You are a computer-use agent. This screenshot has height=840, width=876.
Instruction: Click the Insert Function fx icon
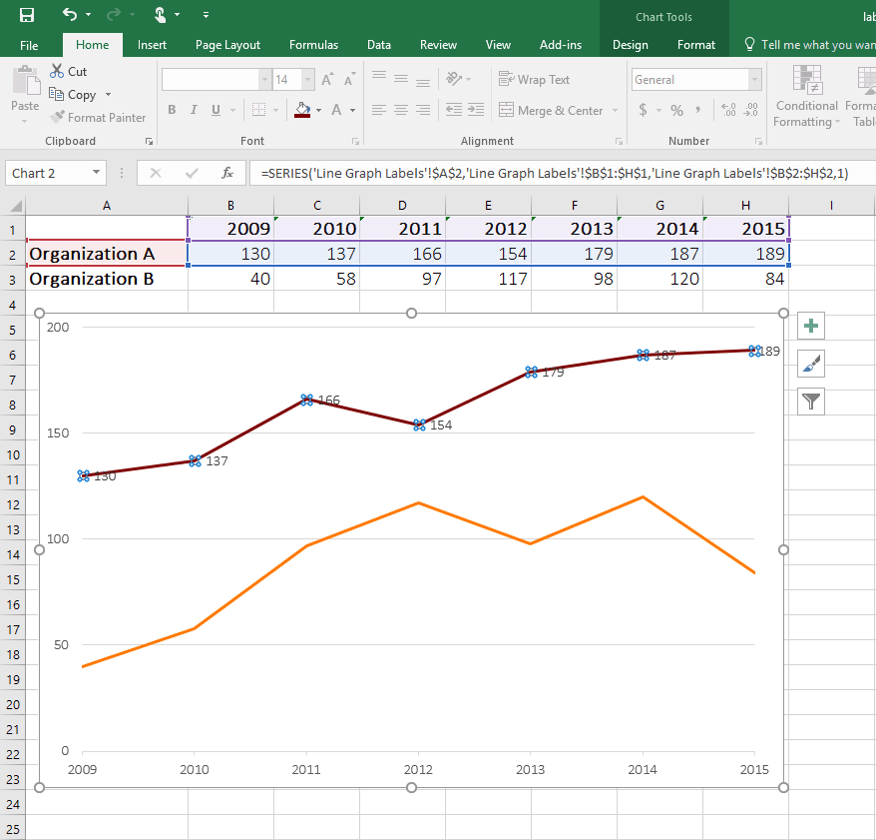pos(227,173)
